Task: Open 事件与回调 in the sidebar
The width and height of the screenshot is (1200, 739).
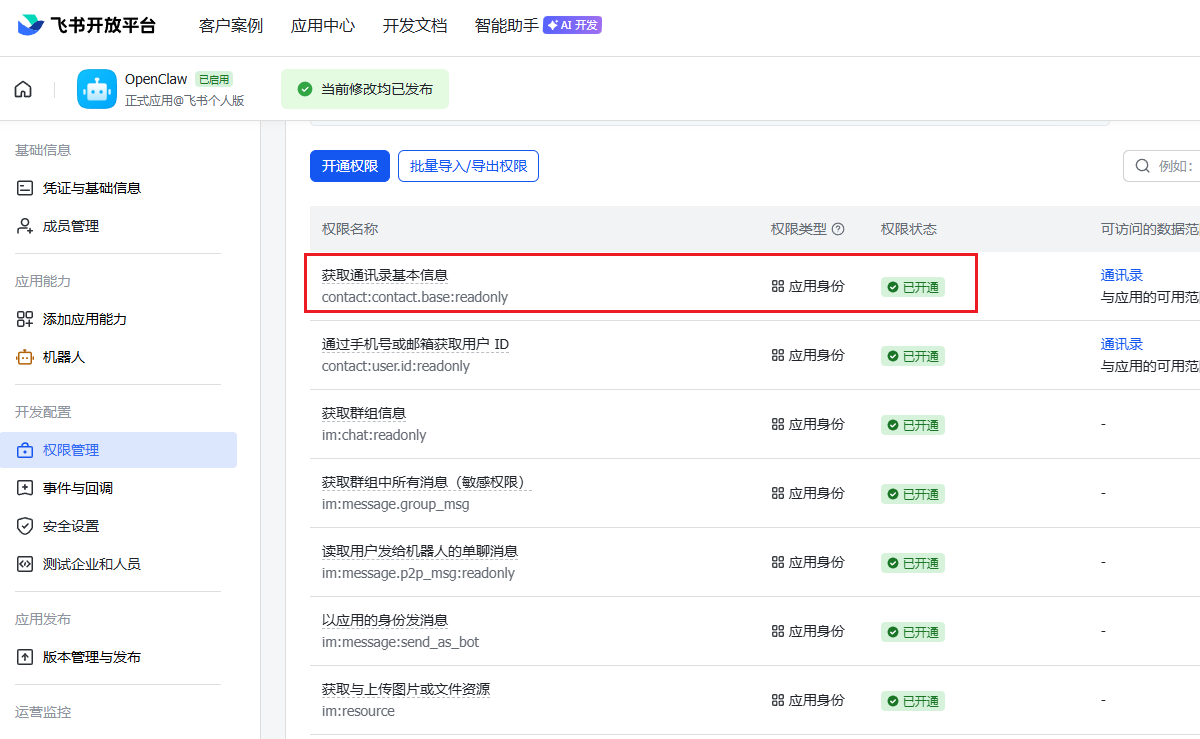Action: click(x=77, y=488)
